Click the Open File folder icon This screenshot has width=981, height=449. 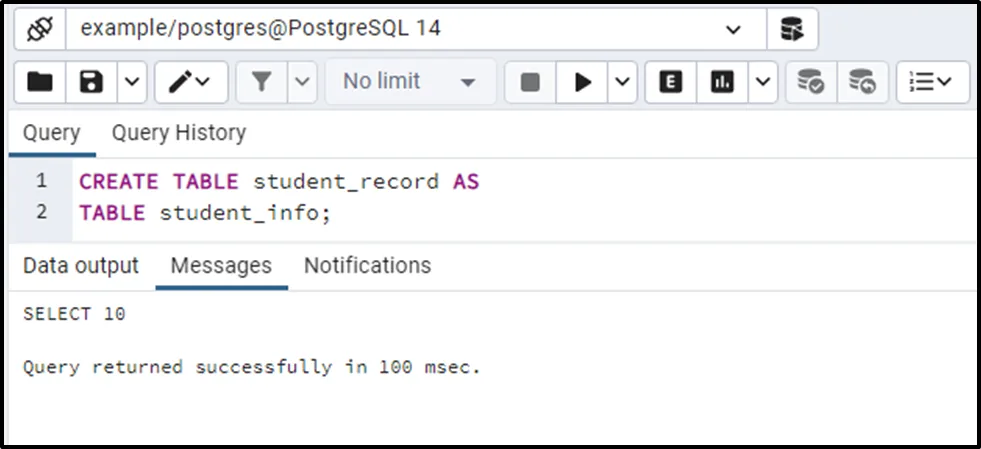[40, 82]
